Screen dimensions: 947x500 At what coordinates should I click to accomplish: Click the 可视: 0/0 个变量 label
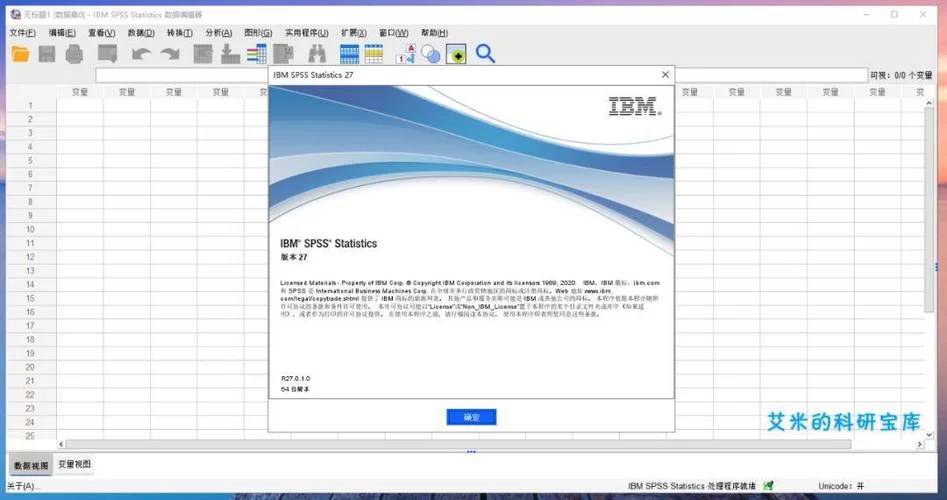900,75
